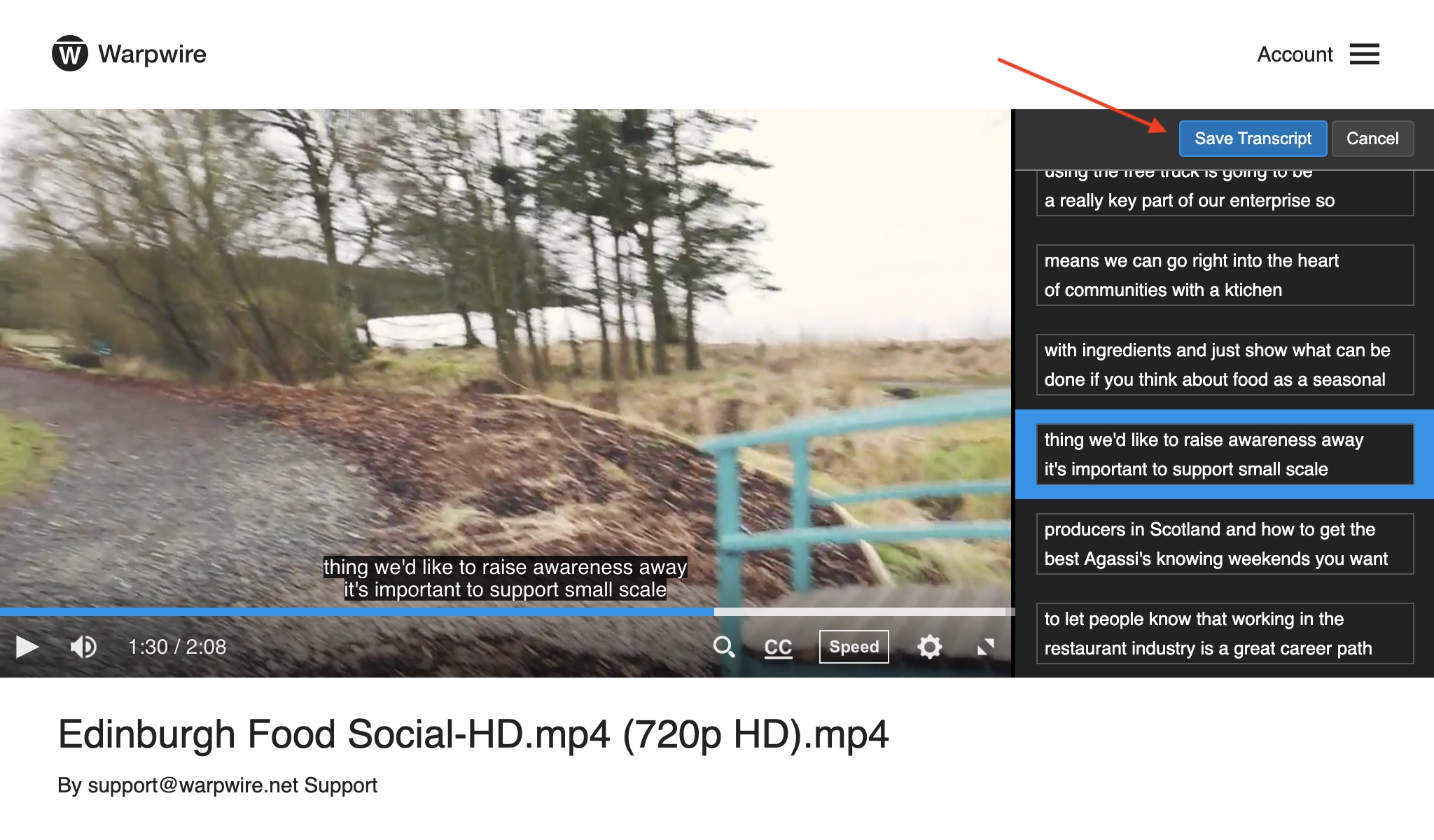Click the Save Transcript button

click(1252, 139)
